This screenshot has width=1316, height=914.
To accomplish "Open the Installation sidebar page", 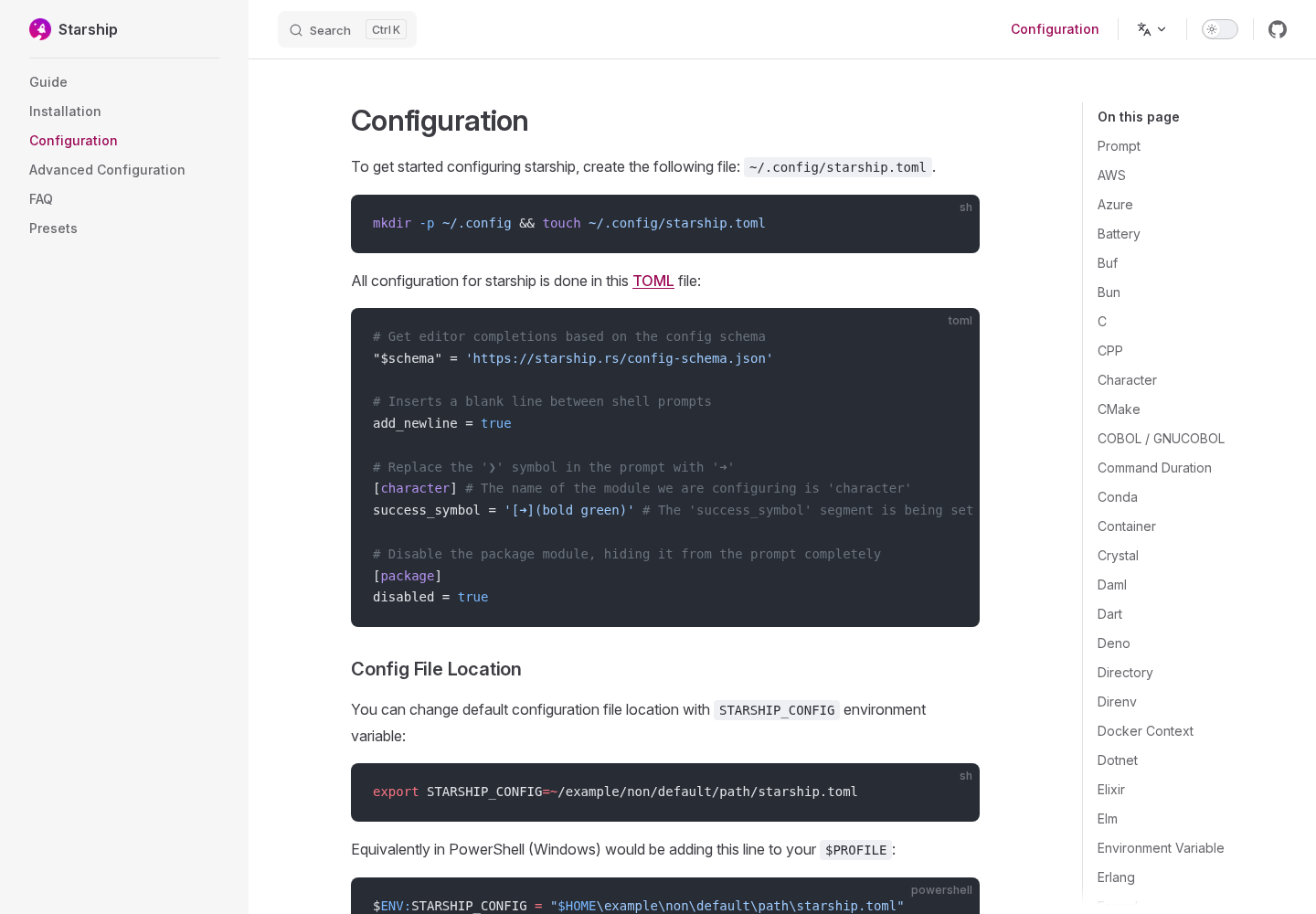I will pos(65,112).
